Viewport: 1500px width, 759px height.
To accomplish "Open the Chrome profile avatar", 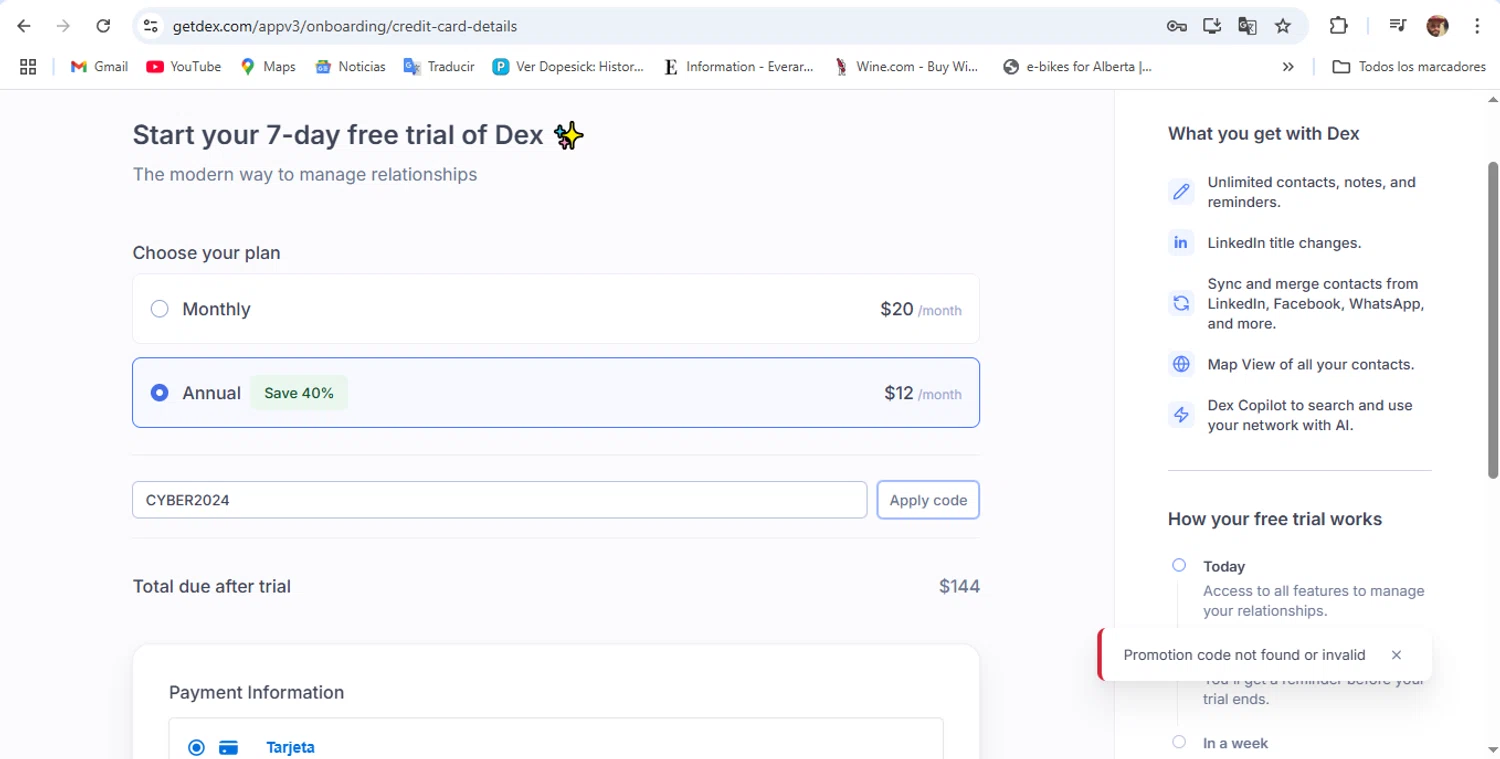I will pos(1437,26).
